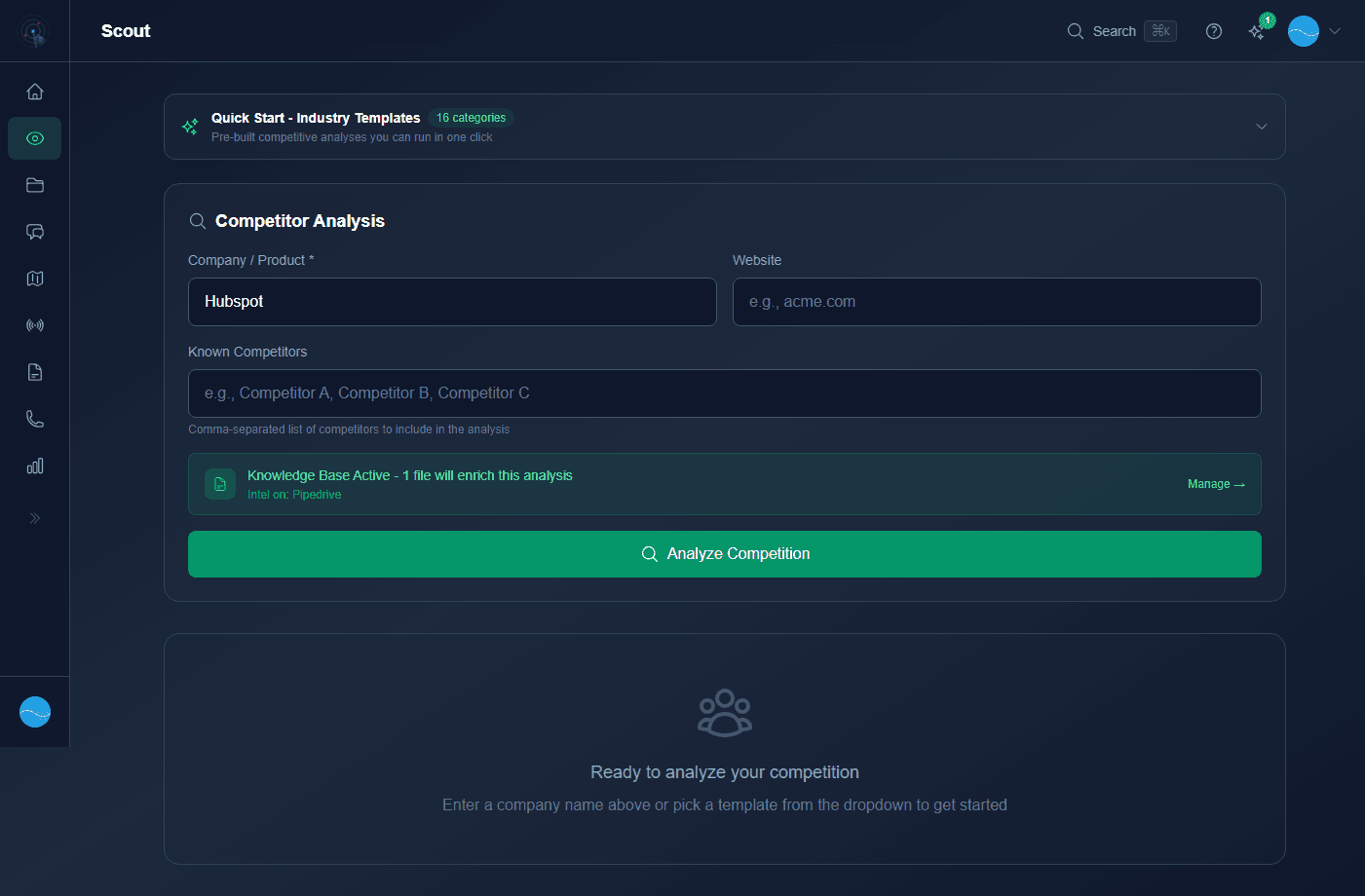This screenshot has height=896, width=1365.
Task: Select the eye-shaped Scout analysis icon
Action: point(35,138)
